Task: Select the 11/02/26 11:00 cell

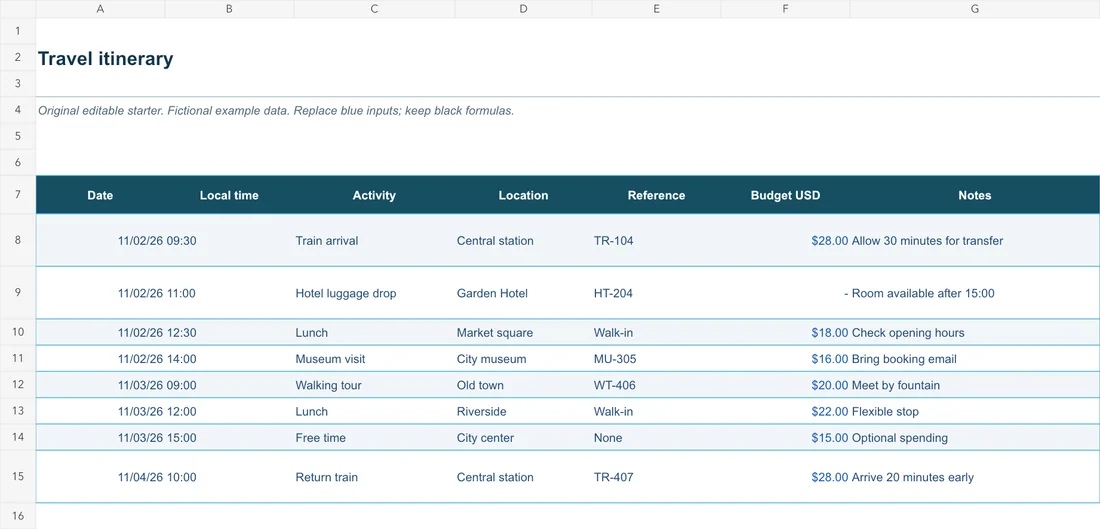Action: (157, 293)
